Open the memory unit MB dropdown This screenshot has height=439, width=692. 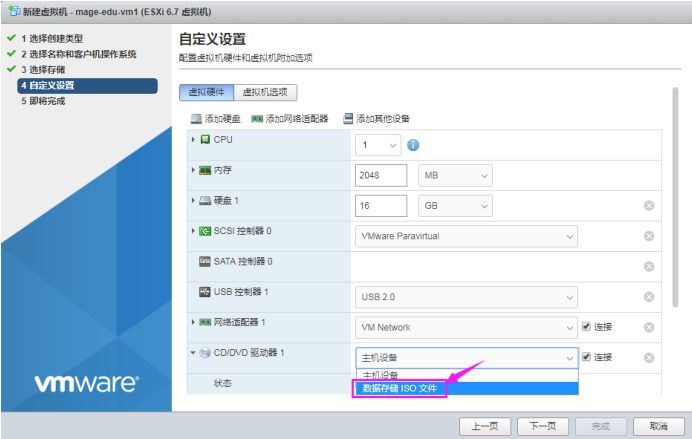point(455,176)
